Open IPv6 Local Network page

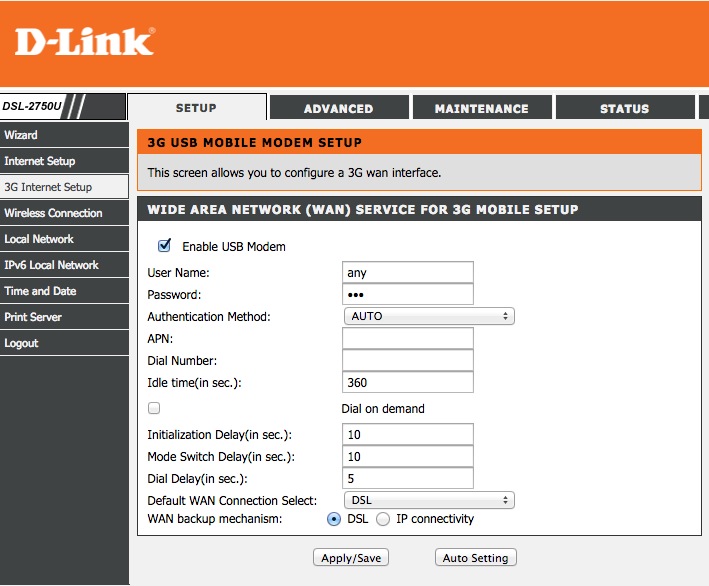point(64,265)
